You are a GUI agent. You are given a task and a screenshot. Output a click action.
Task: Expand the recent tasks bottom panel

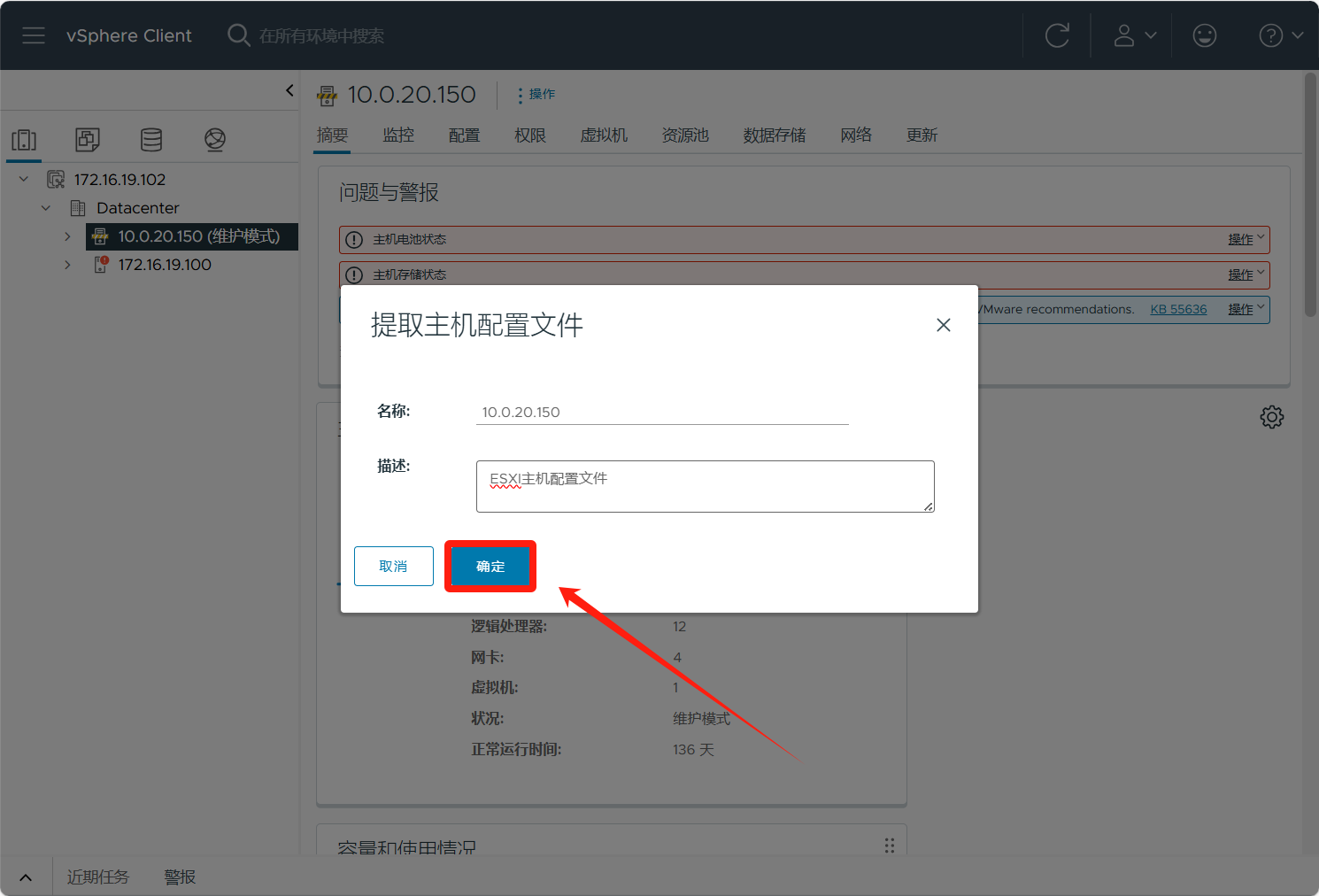pyautogui.click(x=26, y=877)
